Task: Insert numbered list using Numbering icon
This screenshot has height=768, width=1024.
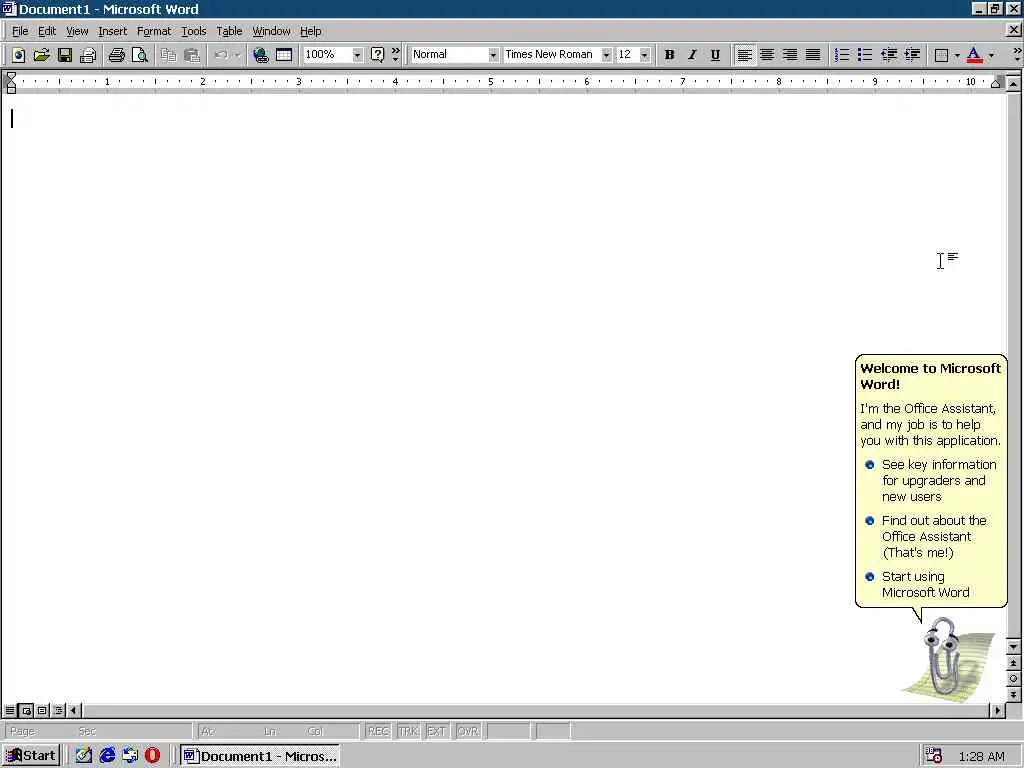Action: (842, 55)
